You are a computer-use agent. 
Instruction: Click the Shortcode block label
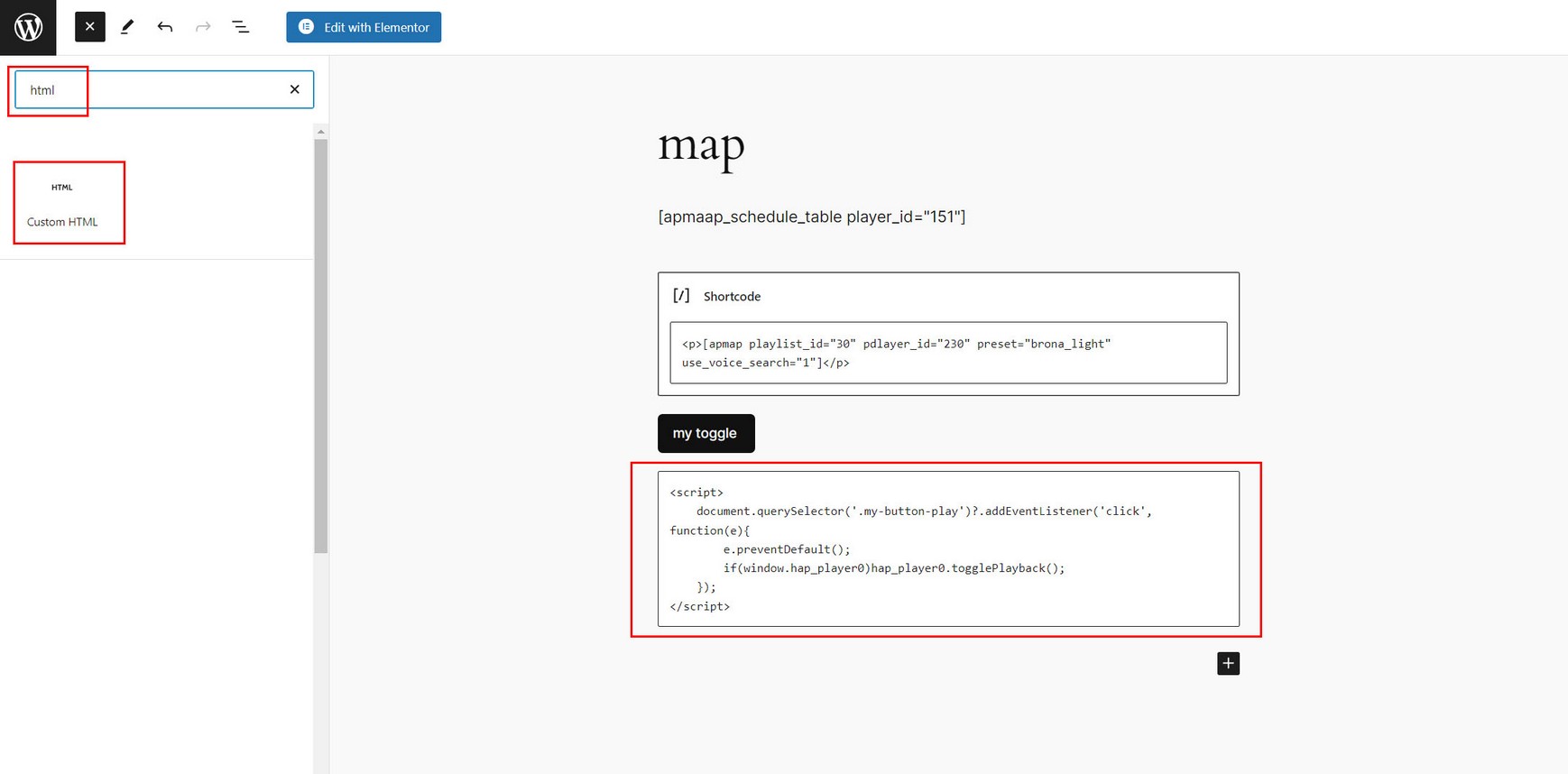(732, 296)
